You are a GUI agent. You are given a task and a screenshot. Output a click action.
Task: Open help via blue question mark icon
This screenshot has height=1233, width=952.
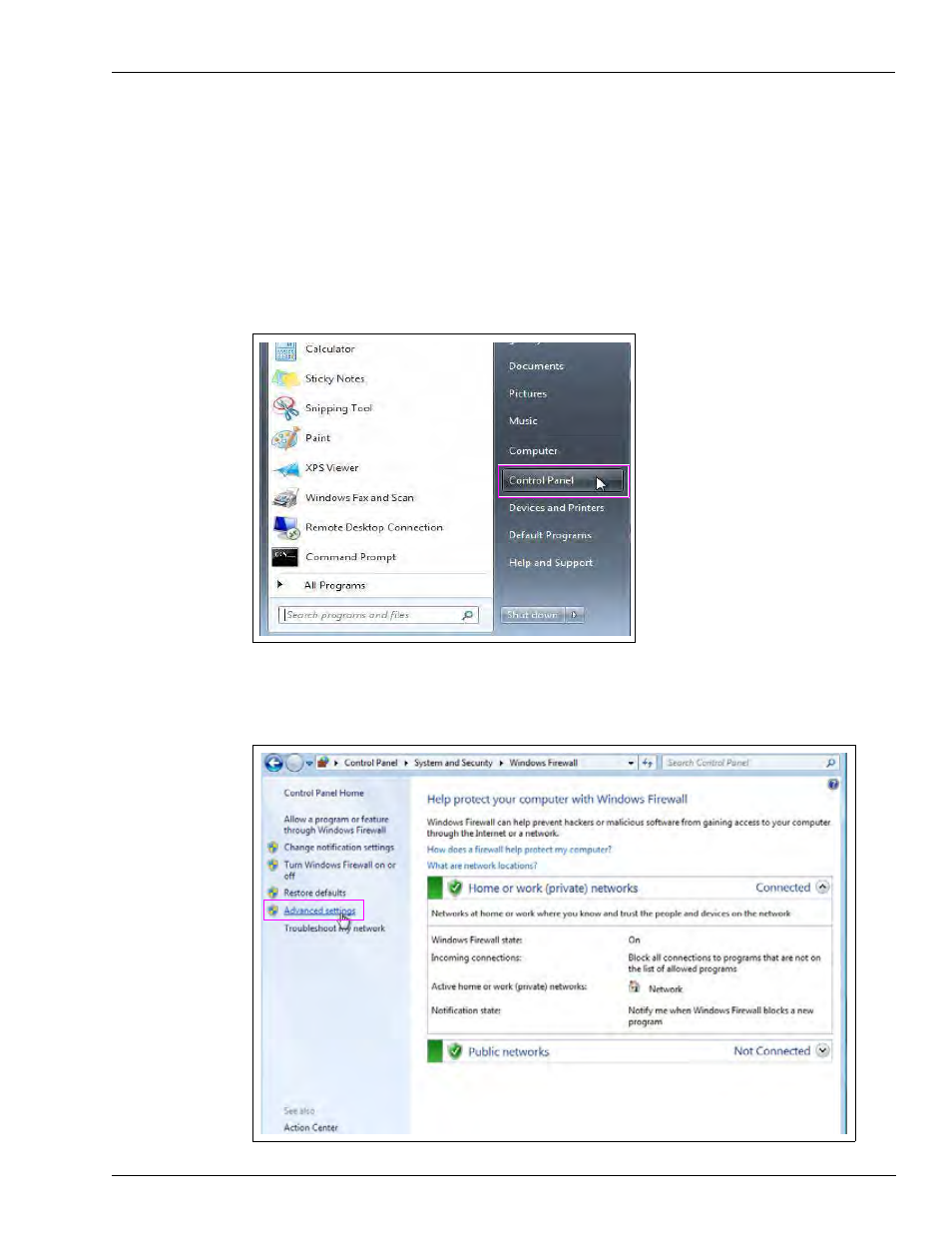tap(833, 785)
